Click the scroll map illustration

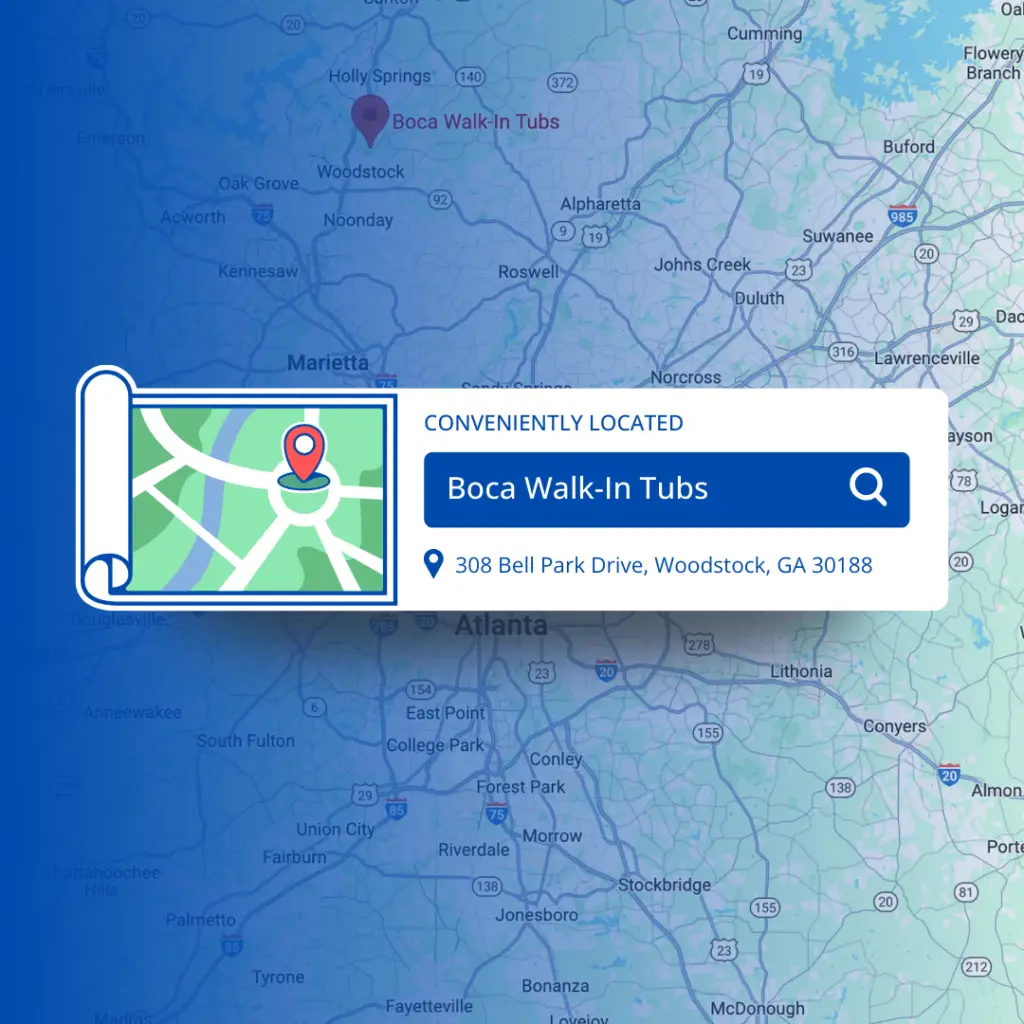237,487
